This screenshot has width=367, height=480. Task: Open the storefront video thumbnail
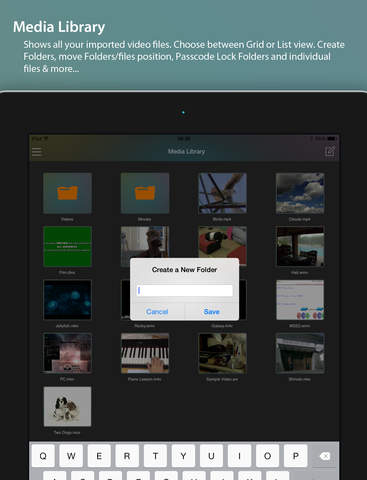pos(300,353)
